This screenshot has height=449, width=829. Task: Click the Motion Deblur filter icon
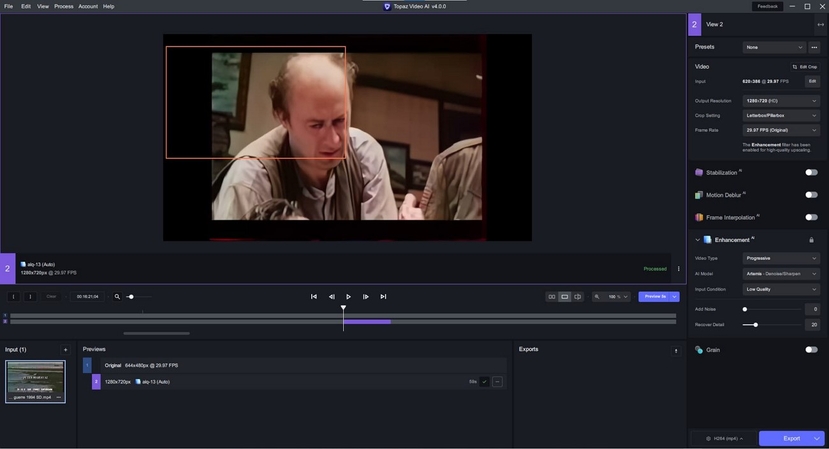pyautogui.click(x=699, y=195)
